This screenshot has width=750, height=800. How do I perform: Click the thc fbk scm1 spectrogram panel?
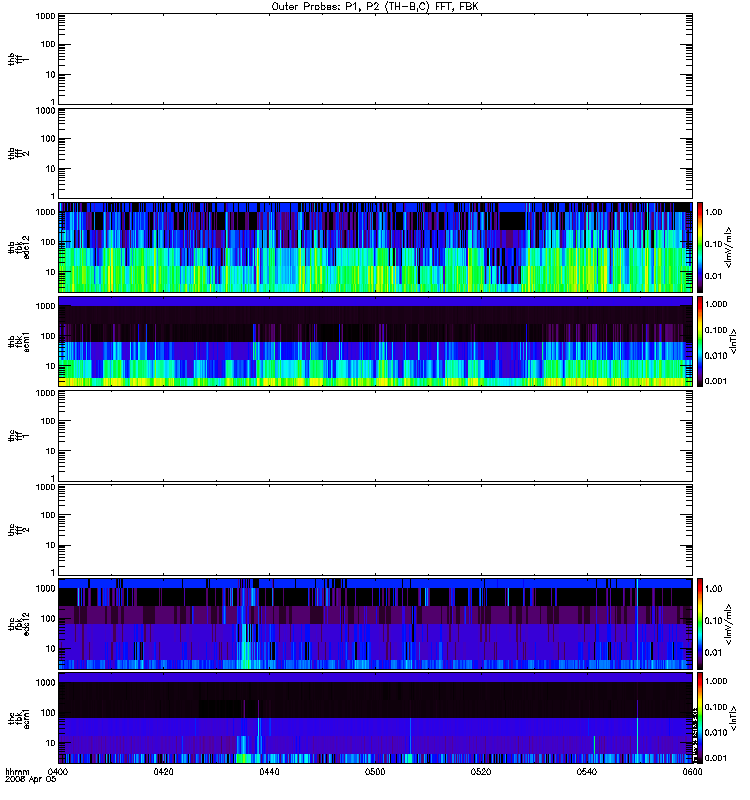tap(375, 718)
